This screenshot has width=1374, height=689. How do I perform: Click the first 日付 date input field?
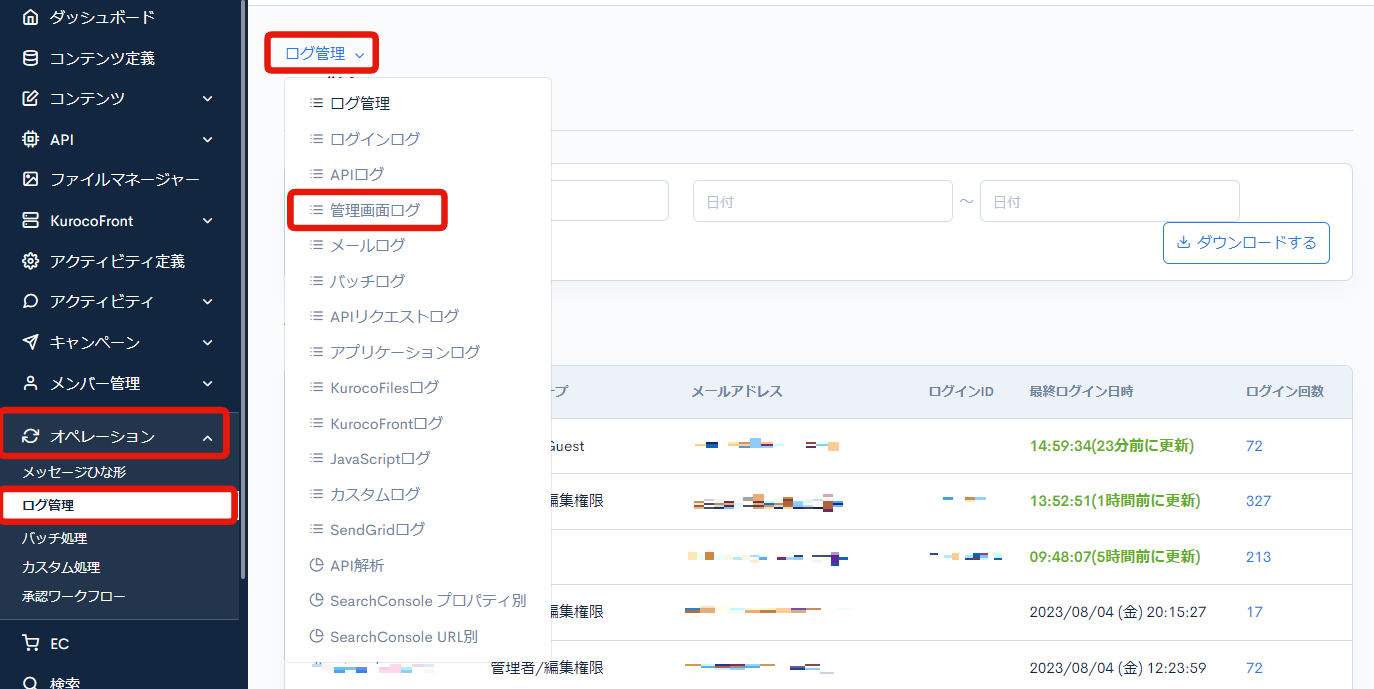(822, 201)
